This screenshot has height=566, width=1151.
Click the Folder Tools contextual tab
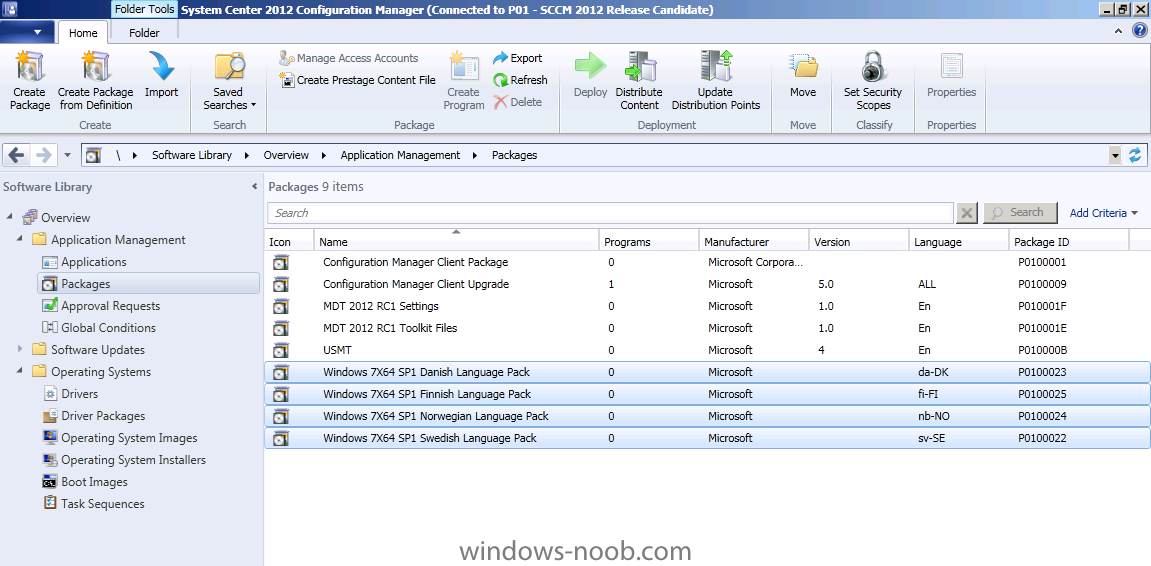point(145,10)
